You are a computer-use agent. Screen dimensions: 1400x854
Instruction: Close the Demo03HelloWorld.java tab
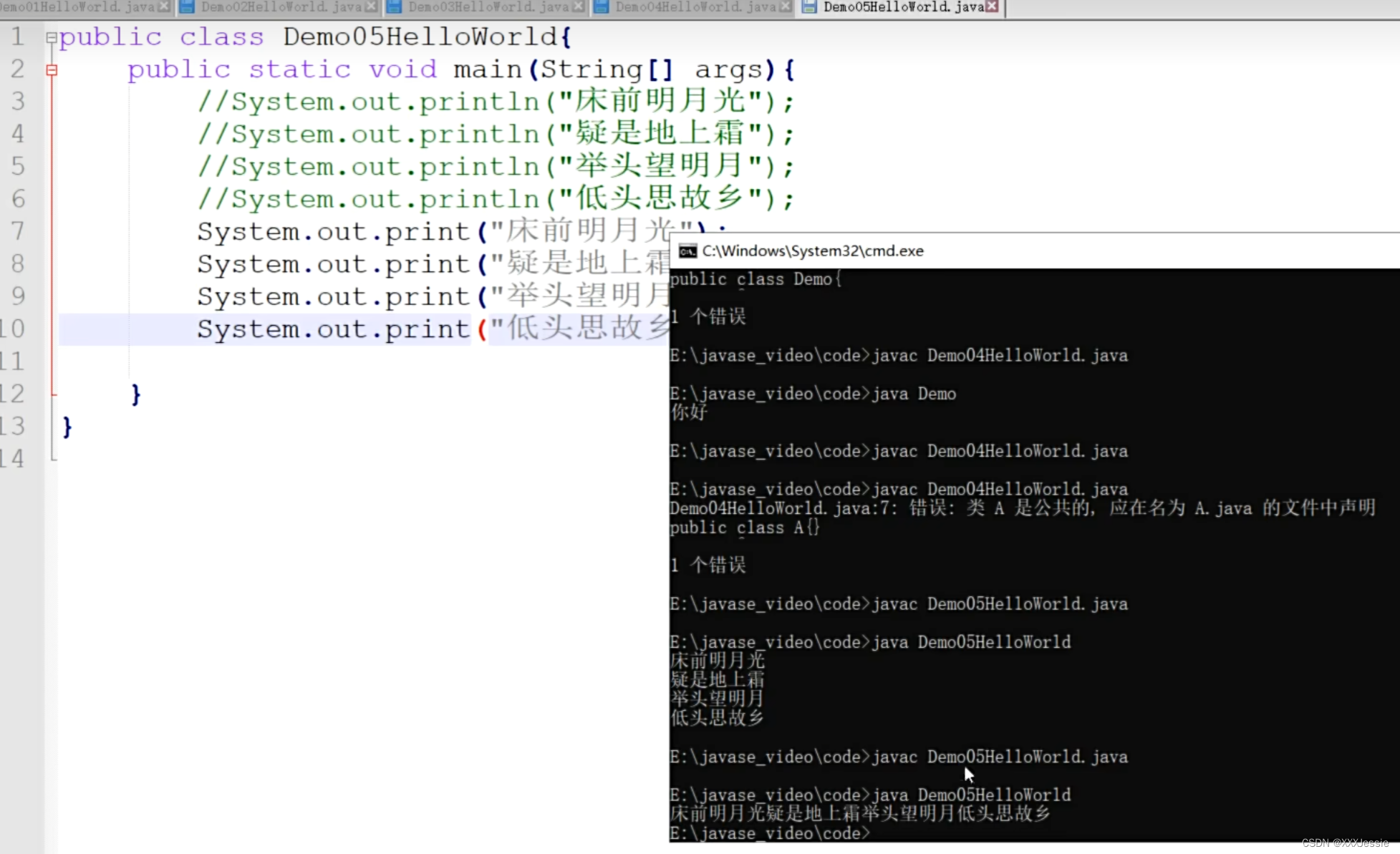[x=579, y=6]
